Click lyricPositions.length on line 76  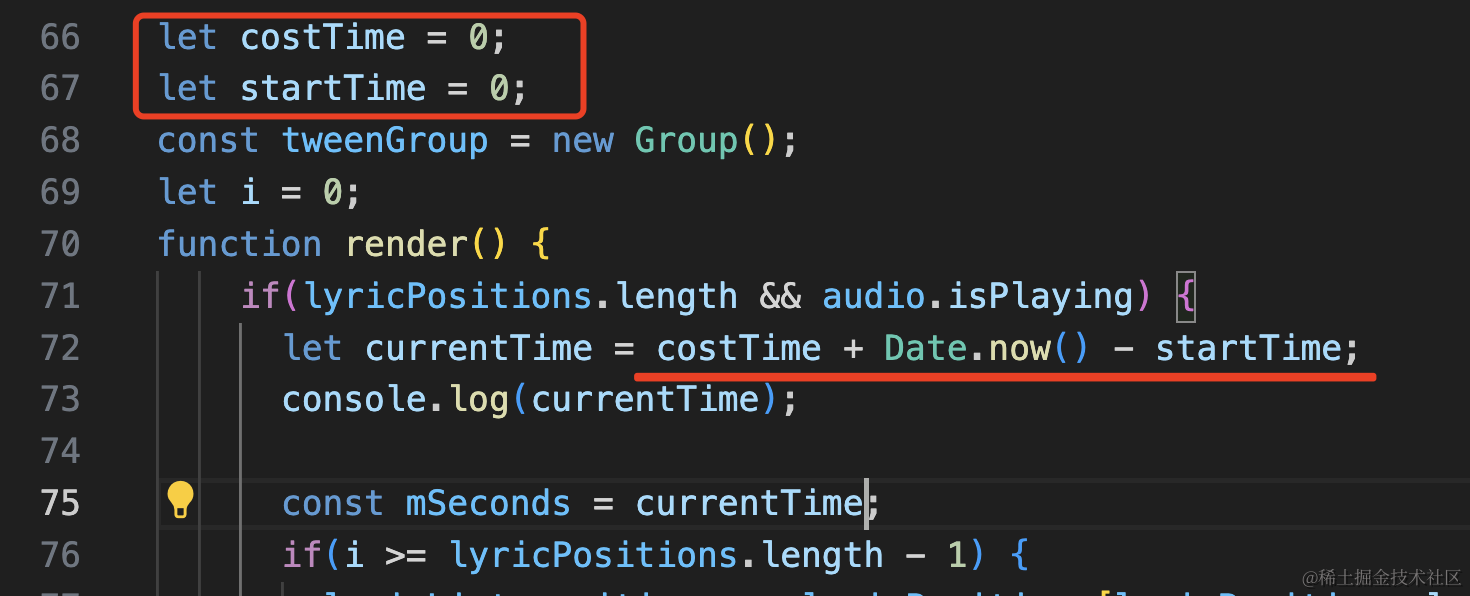pos(666,555)
